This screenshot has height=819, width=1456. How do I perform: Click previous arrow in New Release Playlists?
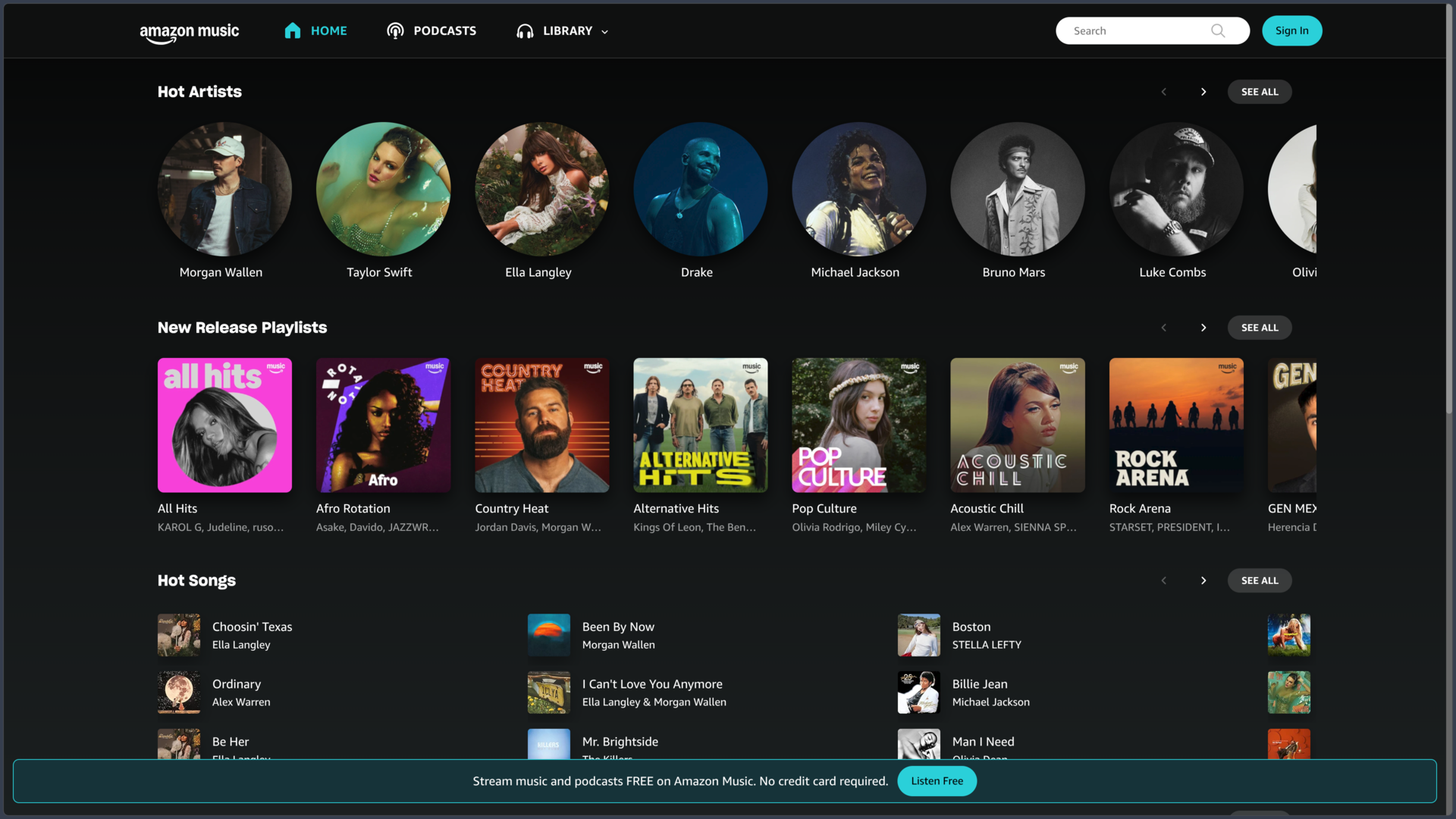pyautogui.click(x=1164, y=328)
